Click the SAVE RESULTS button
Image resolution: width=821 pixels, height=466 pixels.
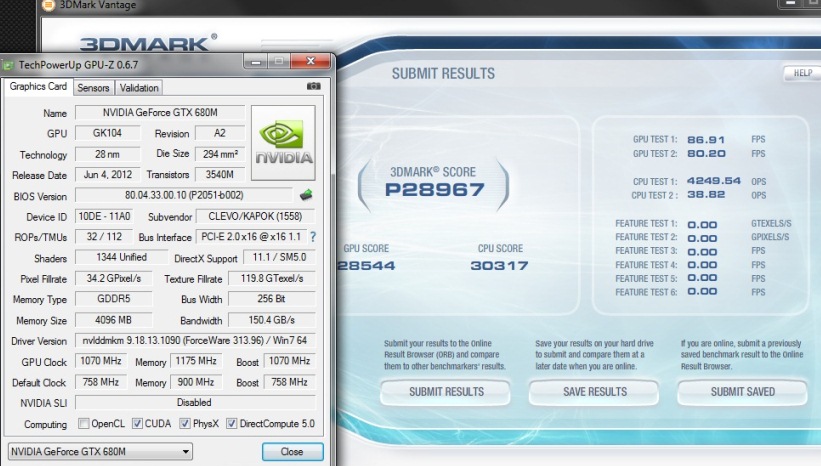pos(594,392)
